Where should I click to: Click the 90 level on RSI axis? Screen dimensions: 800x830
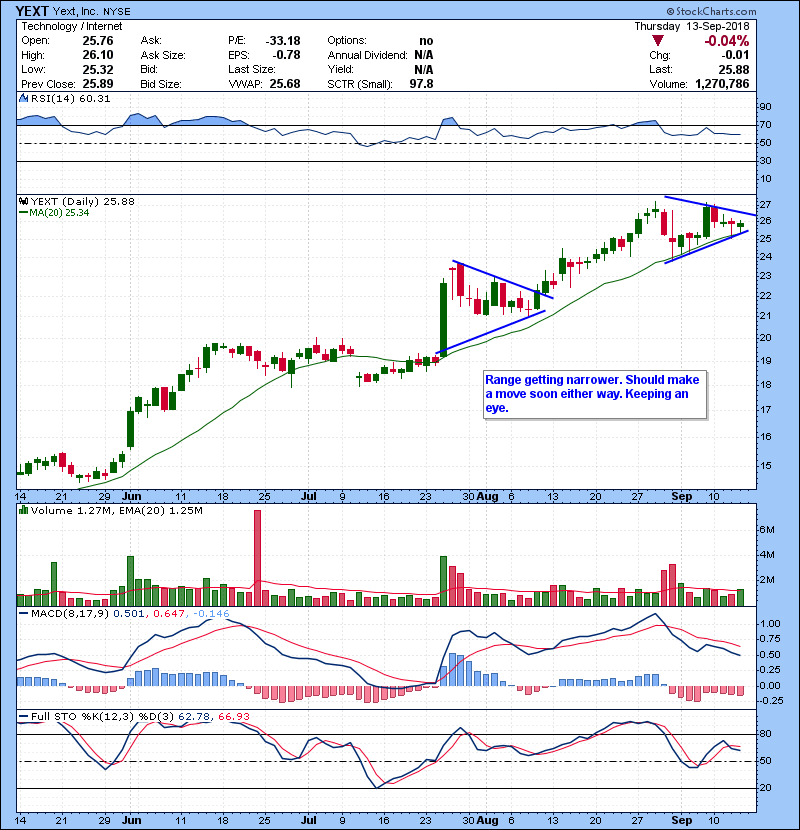coord(766,107)
